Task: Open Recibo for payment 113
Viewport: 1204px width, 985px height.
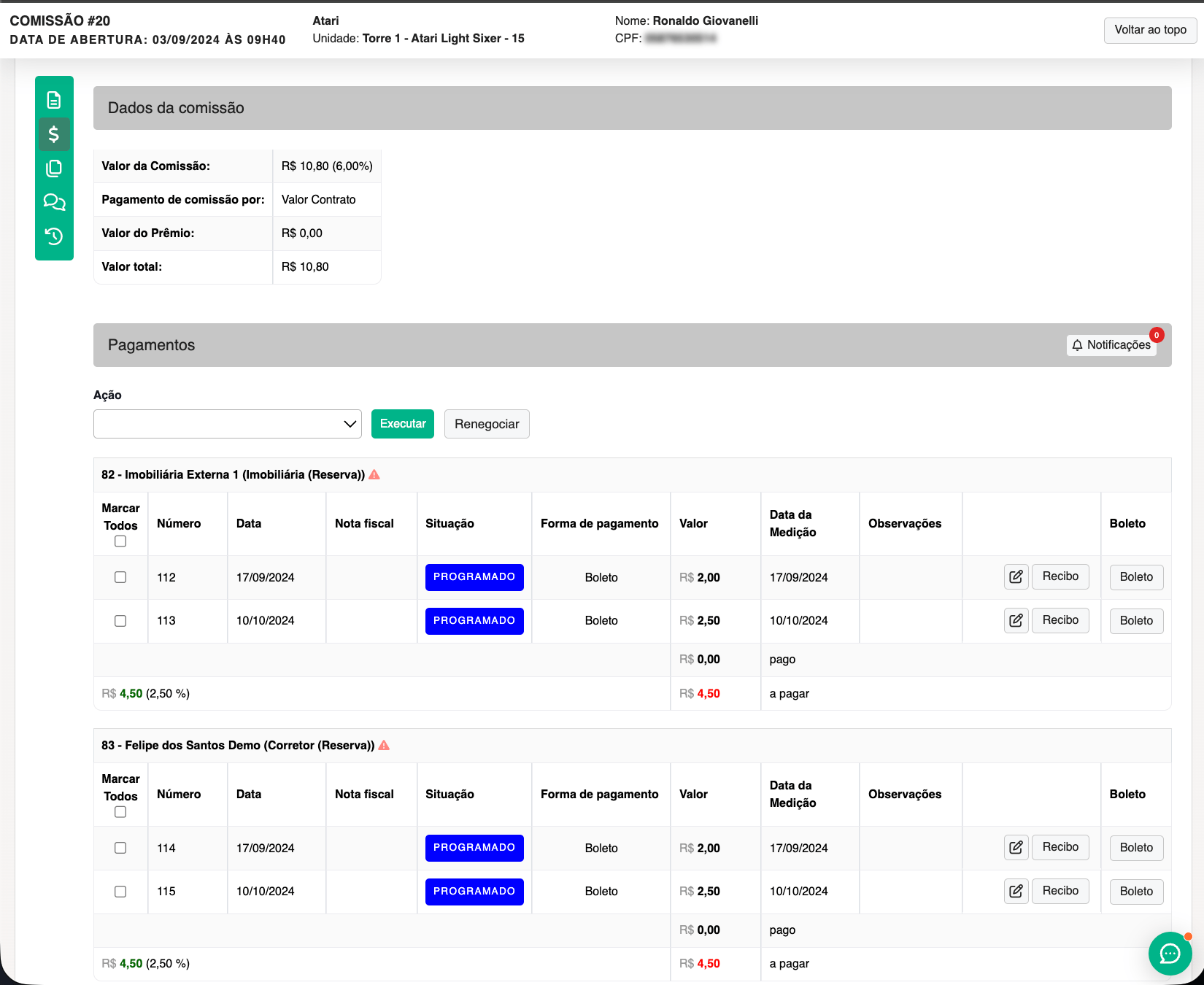Action: point(1060,620)
